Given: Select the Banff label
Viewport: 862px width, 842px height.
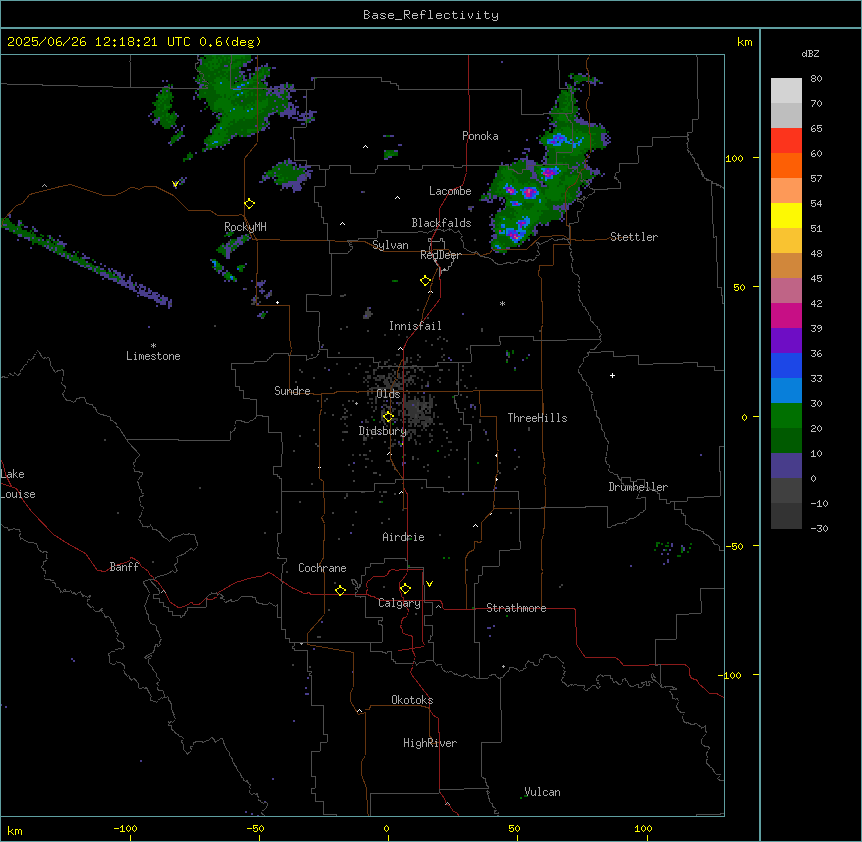Looking at the screenshot, I should pyautogui.click(x=124, y=567).
